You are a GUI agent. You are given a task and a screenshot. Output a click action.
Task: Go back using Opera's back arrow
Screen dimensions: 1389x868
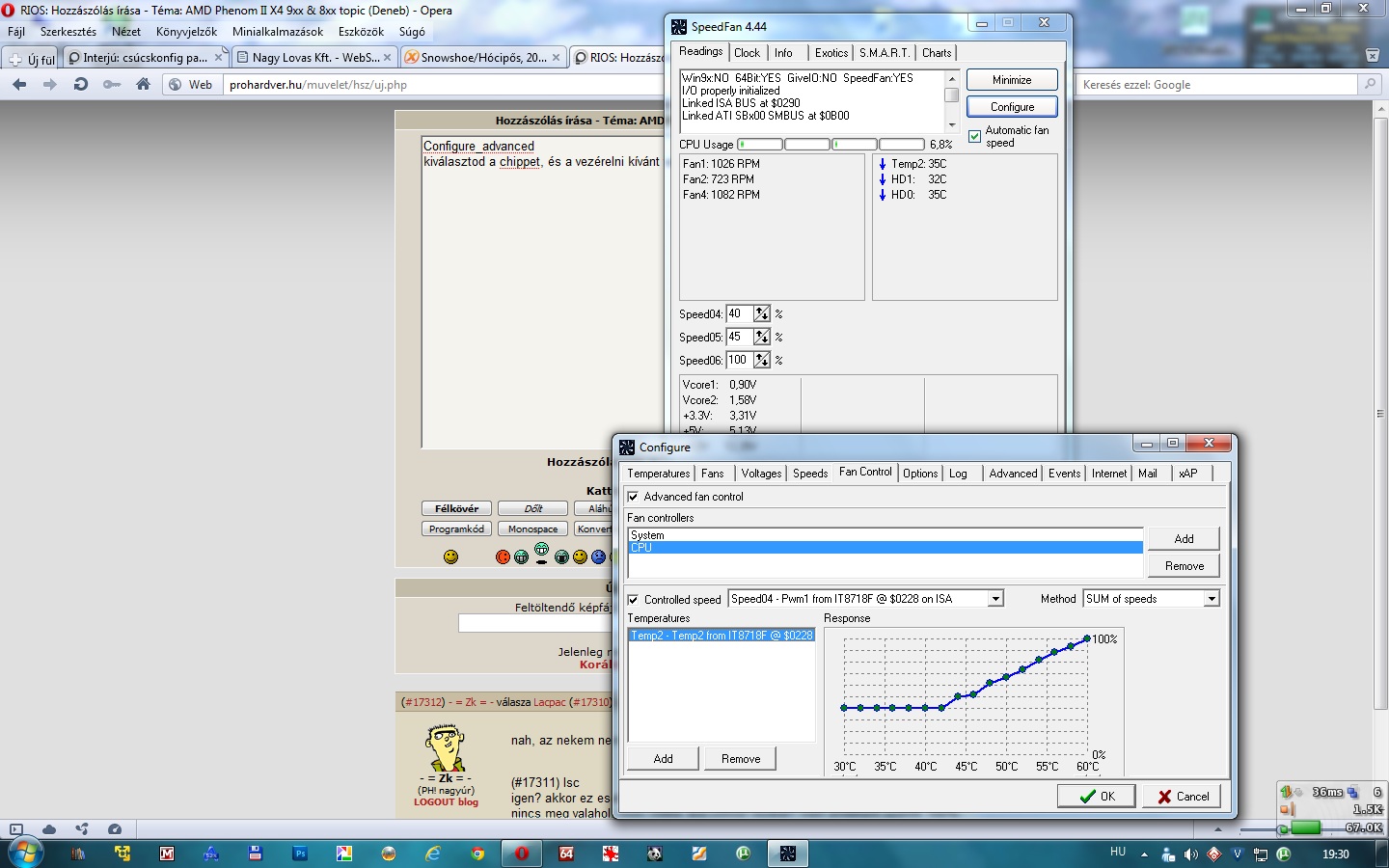tap(19, 85)
